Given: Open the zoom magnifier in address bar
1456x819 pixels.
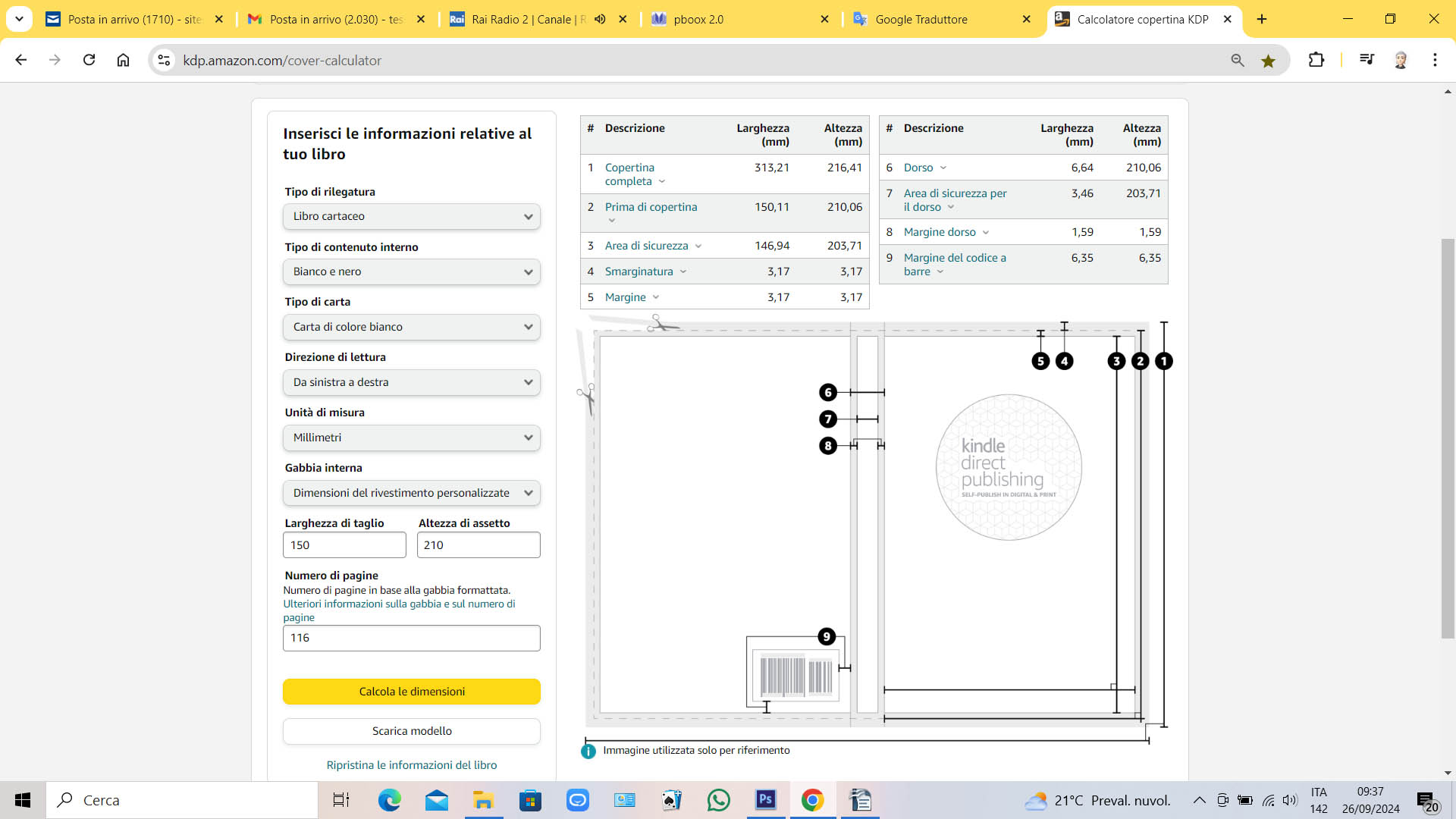Looking at the screenshot, I should [x=1238, y=60].
